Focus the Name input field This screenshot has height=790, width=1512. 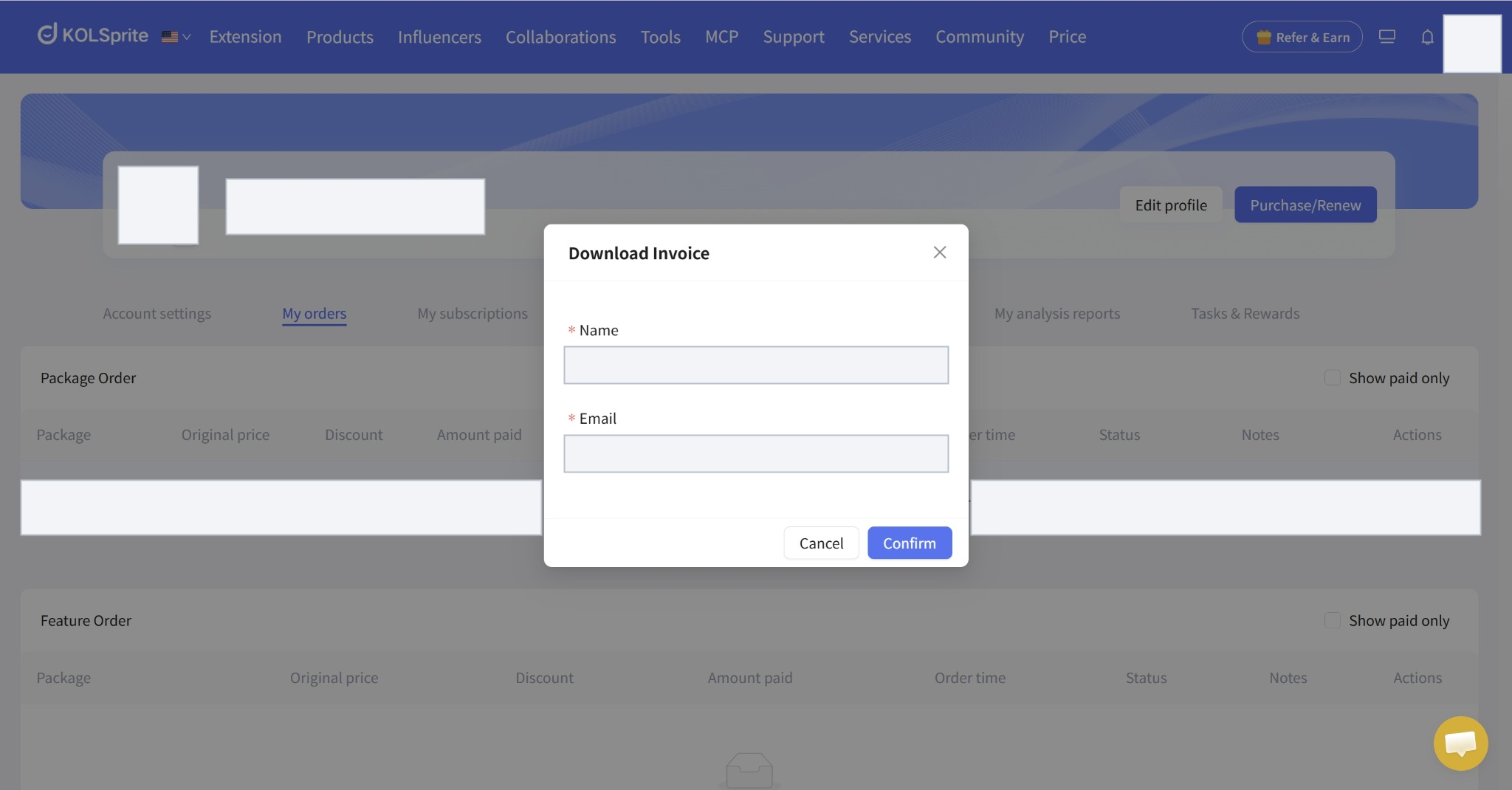point(756,365)
